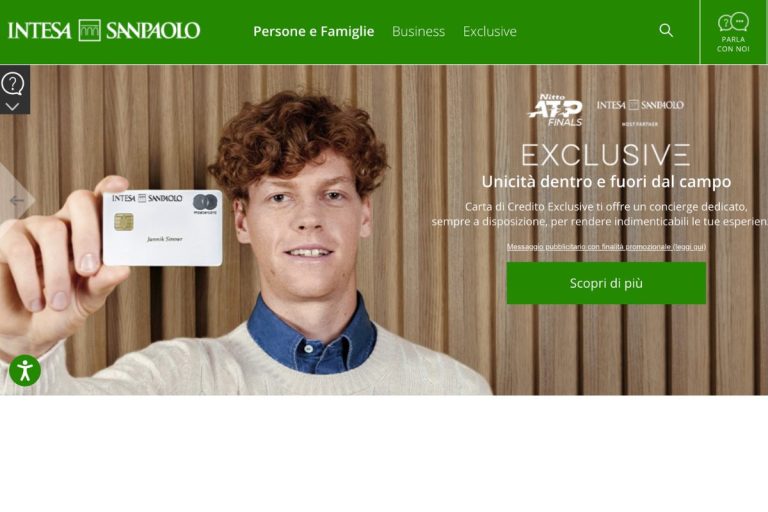Expand the help panel chevron
The image size is (768, 512).
tap(13, 106)
